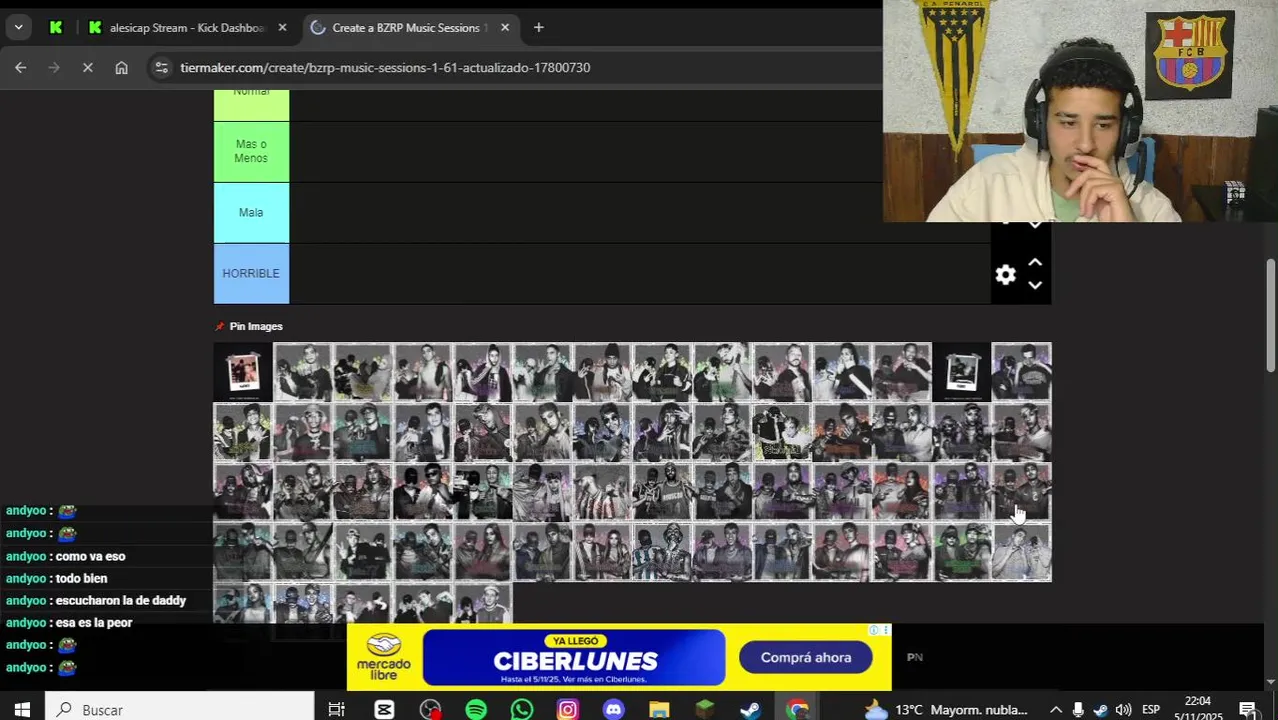This screenshot has width=1278, height=720.
Task: Open CapCut from the taskbar
Action: point(384,709)
